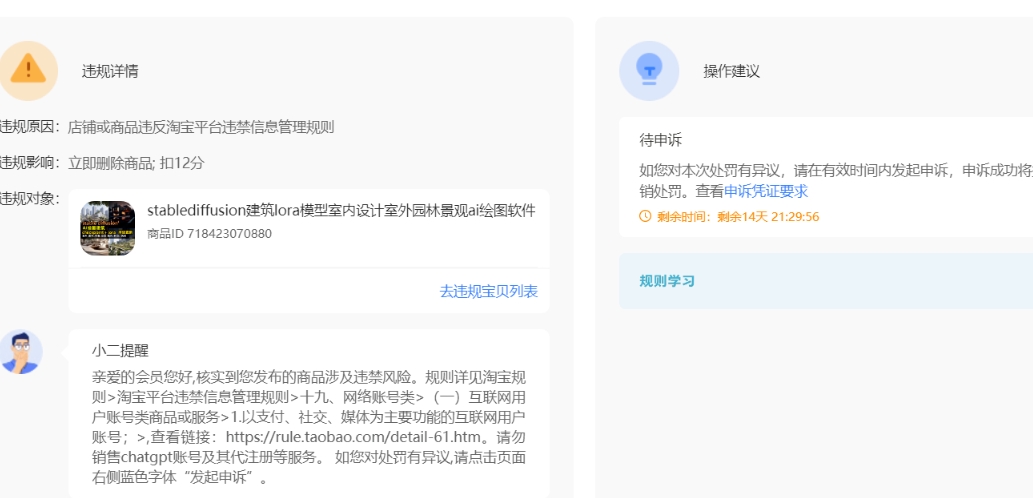This screenshot has height=498, width=1033.
Task: Select the 违规详情 panel heading
Action: 110,71
